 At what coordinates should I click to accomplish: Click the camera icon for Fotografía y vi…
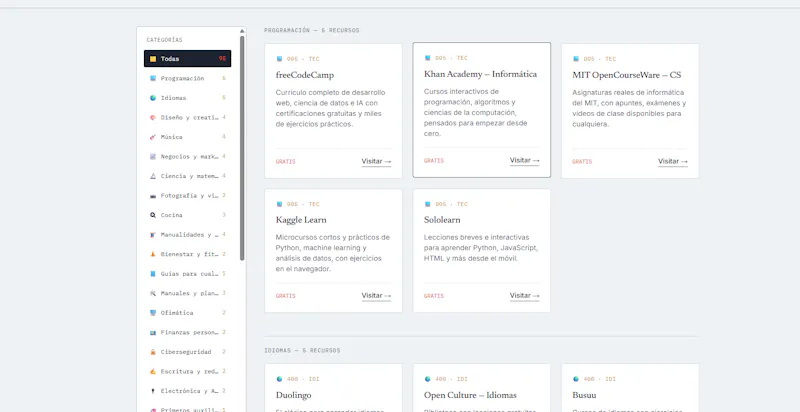tap(153, 196)
